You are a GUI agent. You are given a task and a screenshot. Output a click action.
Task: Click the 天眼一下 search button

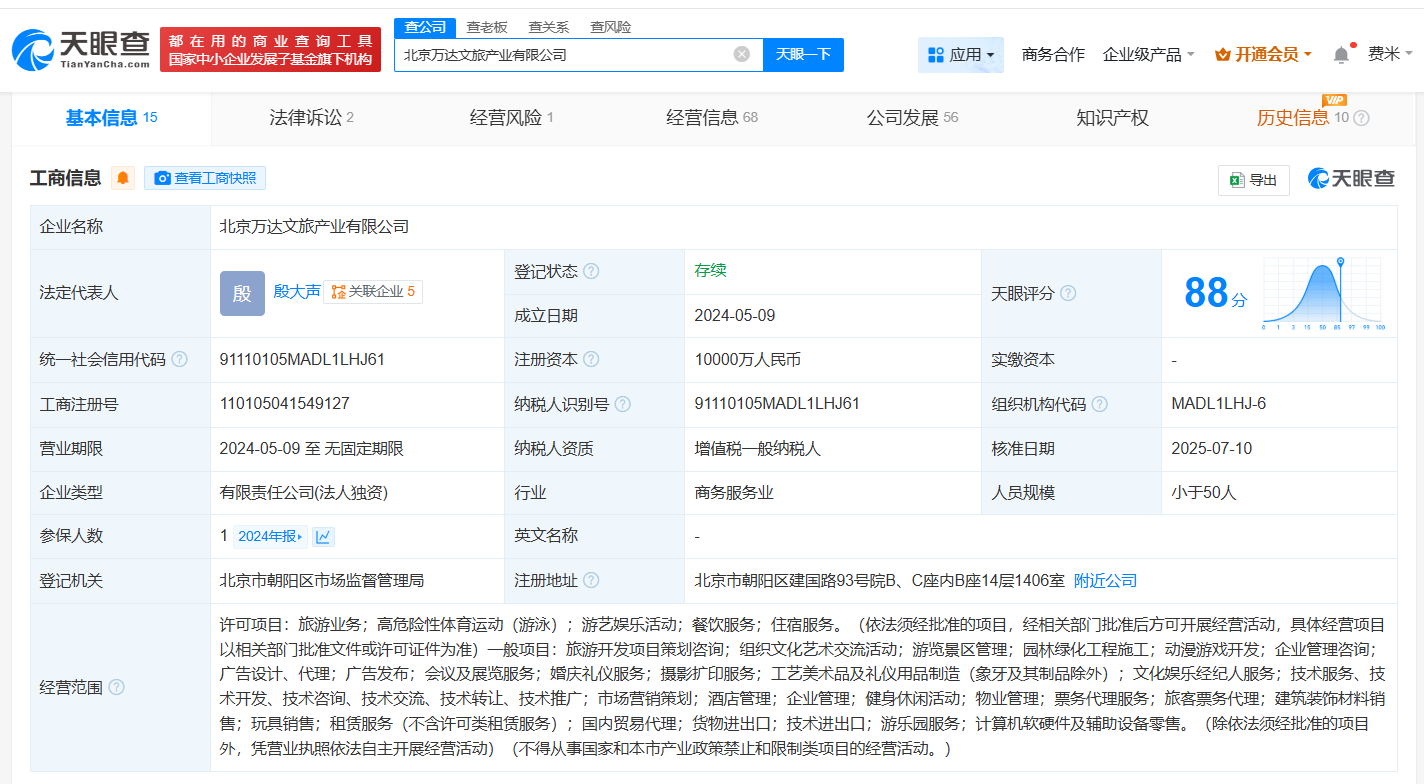point(803,55)
